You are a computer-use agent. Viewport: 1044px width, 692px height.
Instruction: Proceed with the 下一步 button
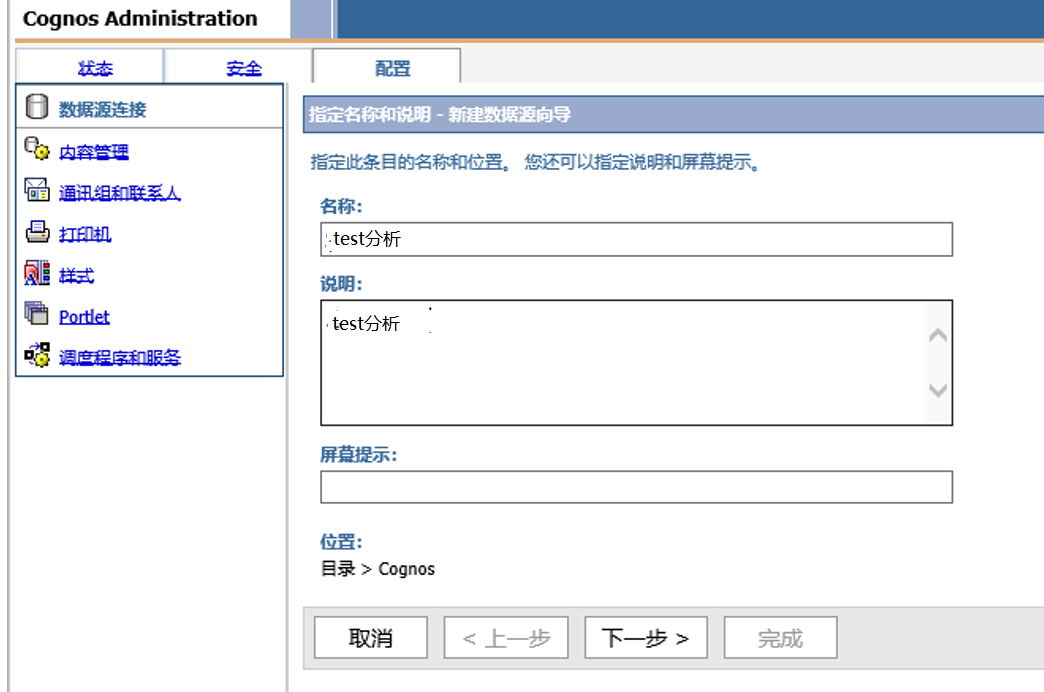(x=646, y=637)
